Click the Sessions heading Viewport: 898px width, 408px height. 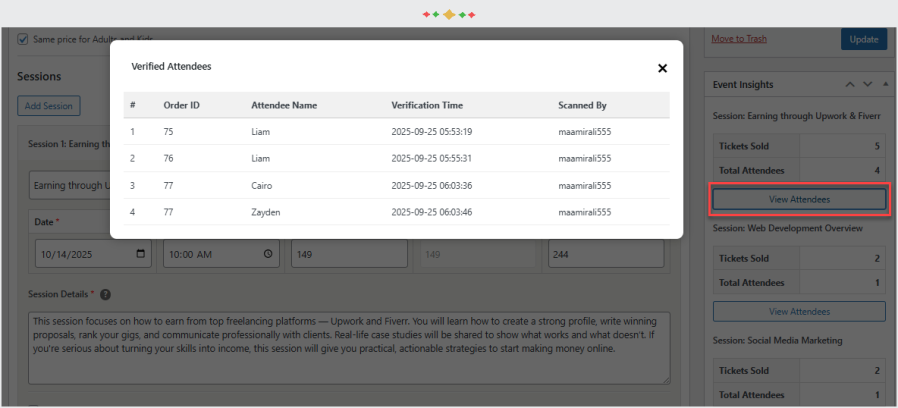(x=39, y=76)
